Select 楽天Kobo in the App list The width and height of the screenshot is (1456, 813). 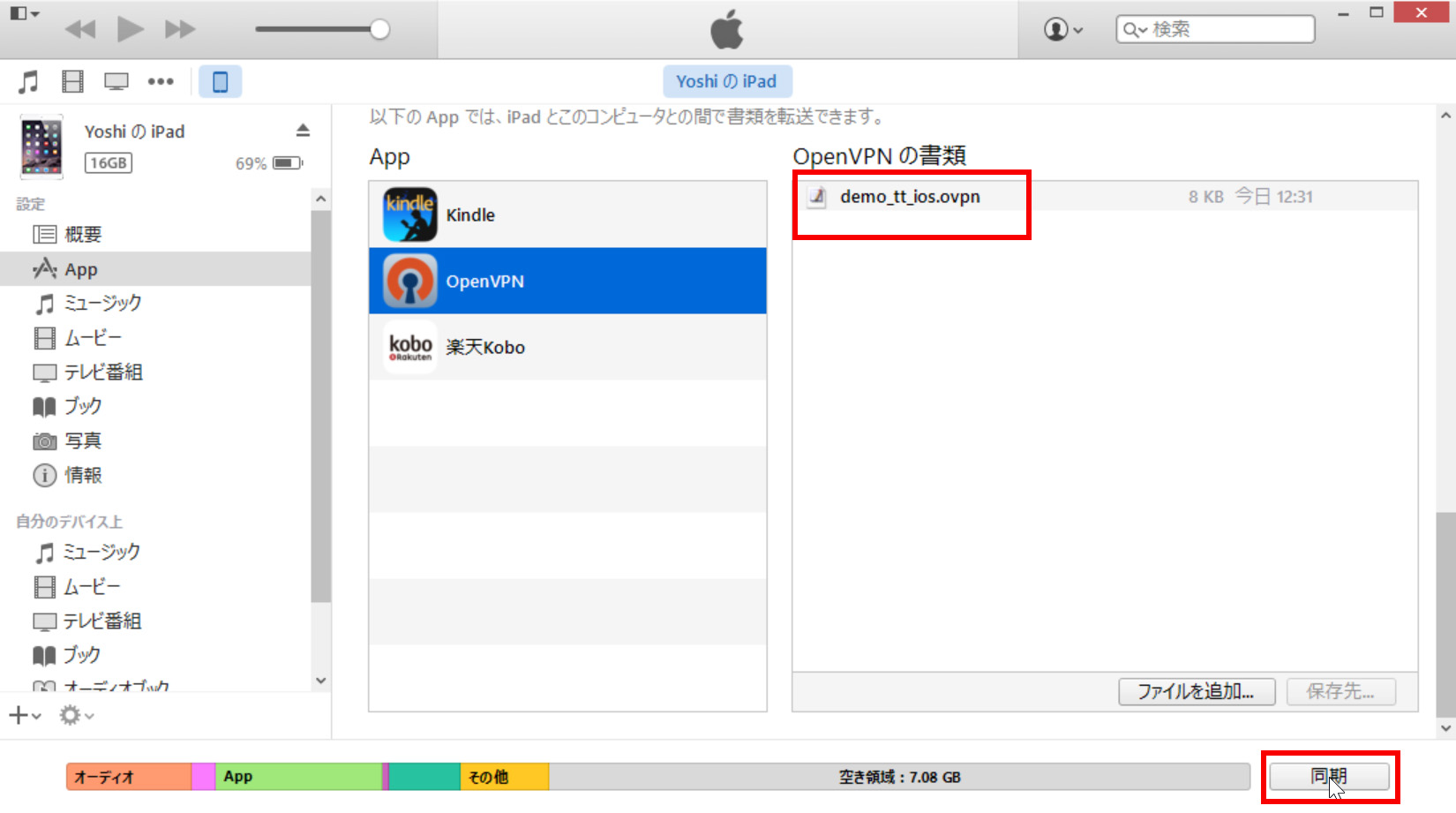tap(567, 347)
